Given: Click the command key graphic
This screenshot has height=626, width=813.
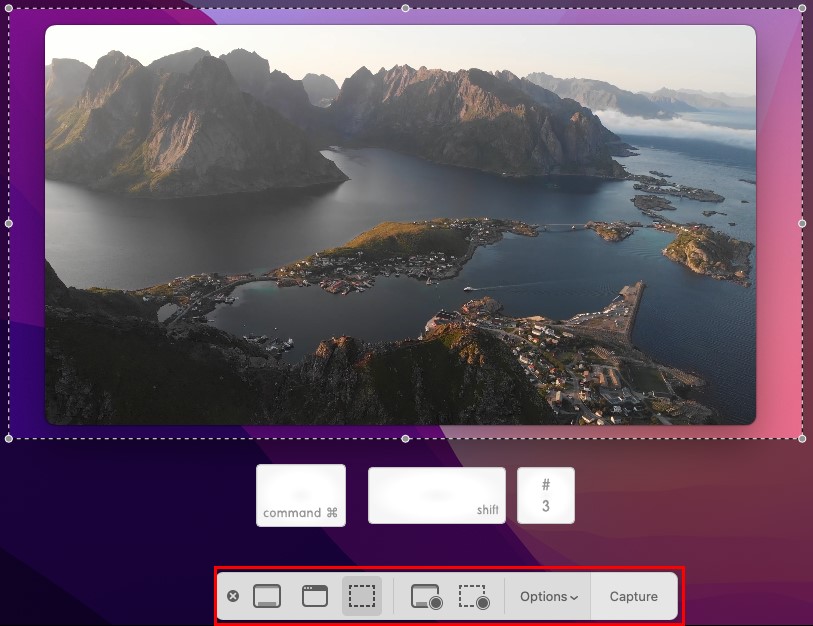Looking at the screenshot, I should tap(301, 495).
